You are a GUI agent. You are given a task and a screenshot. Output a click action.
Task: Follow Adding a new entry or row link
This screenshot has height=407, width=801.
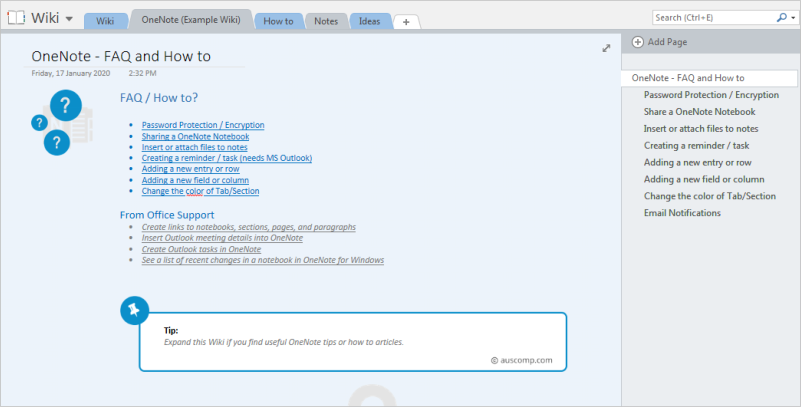[x=191, y=169]
